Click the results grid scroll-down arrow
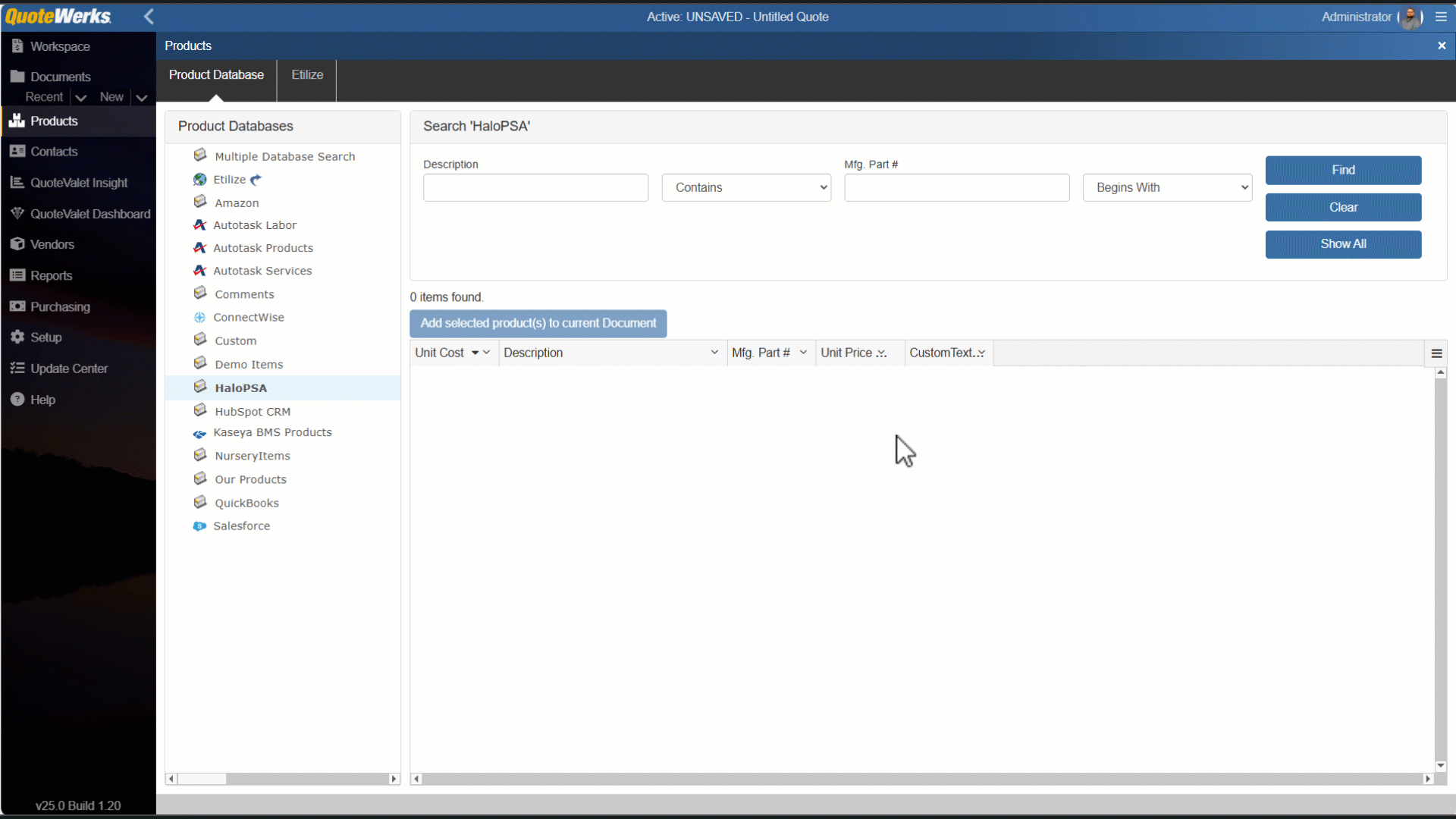1456x819 pixels. tap(1440, 766)
